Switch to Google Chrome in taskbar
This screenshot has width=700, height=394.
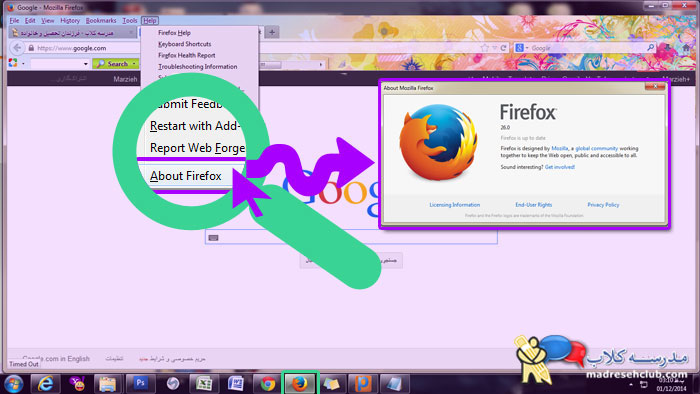tap(268, 384)
